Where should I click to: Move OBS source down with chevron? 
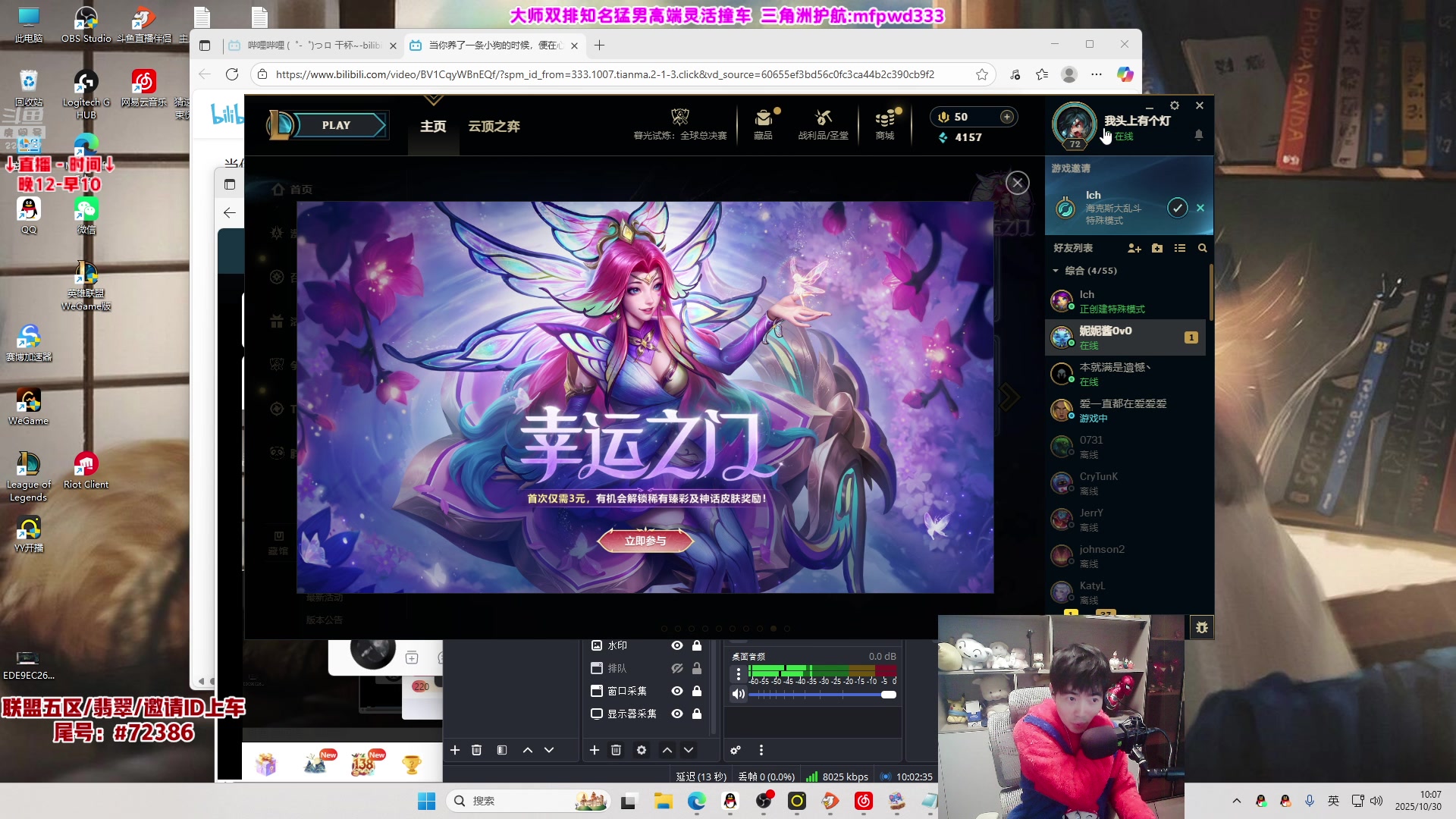[x=689, y=750]
